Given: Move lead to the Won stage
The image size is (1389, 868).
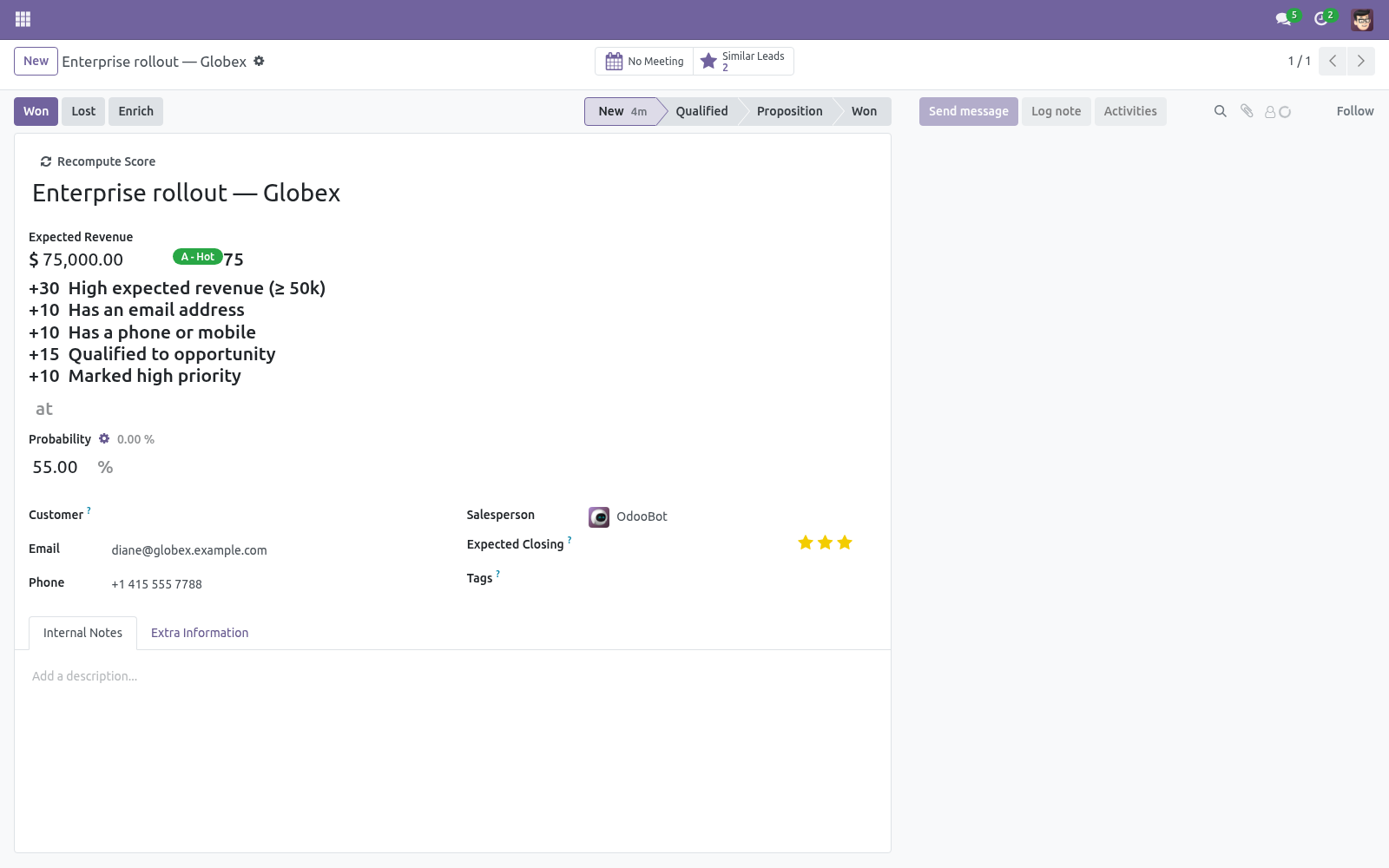Looking at the screenshot, I should coord(864,111).
